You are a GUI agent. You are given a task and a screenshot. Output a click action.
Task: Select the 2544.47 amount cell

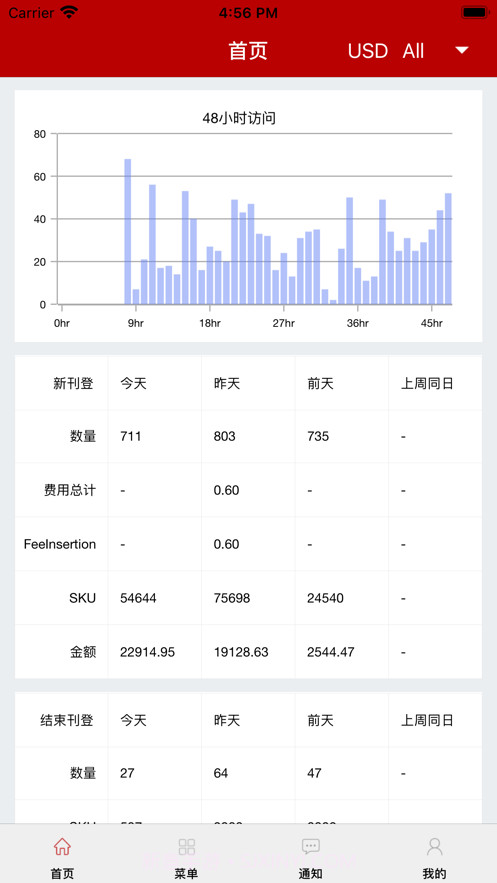pos(331,653)
